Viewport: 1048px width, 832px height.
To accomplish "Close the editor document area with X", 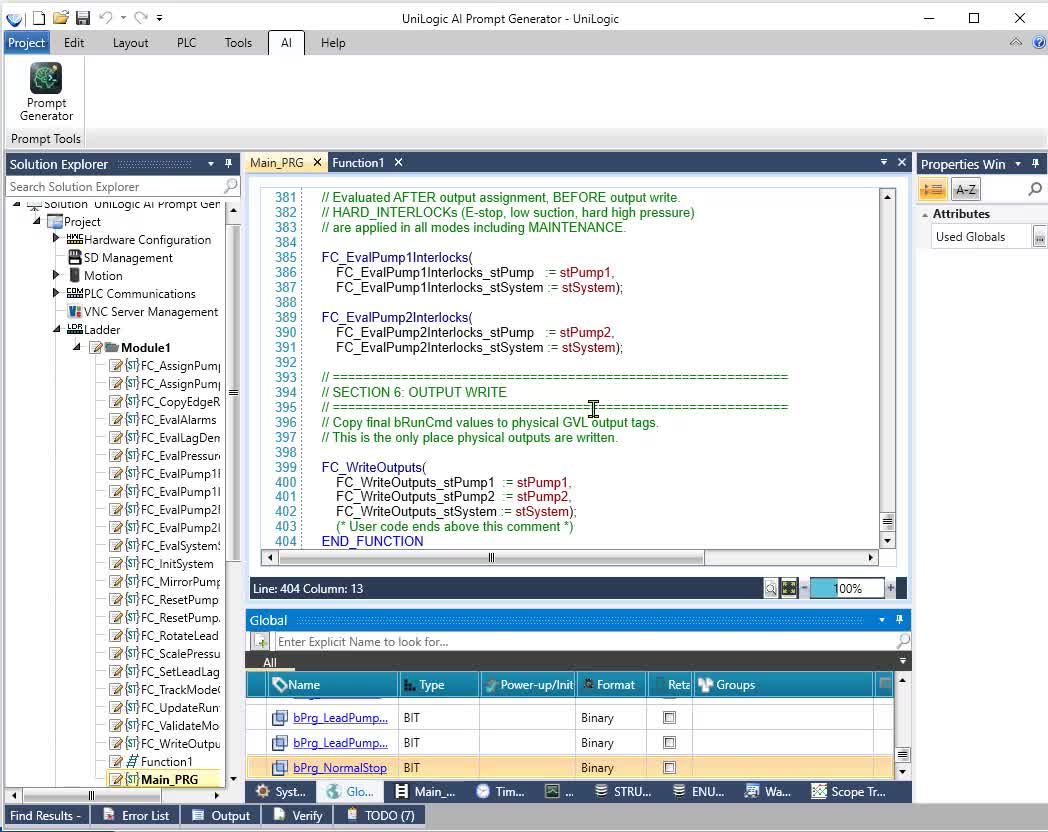I will pos(902,162).
